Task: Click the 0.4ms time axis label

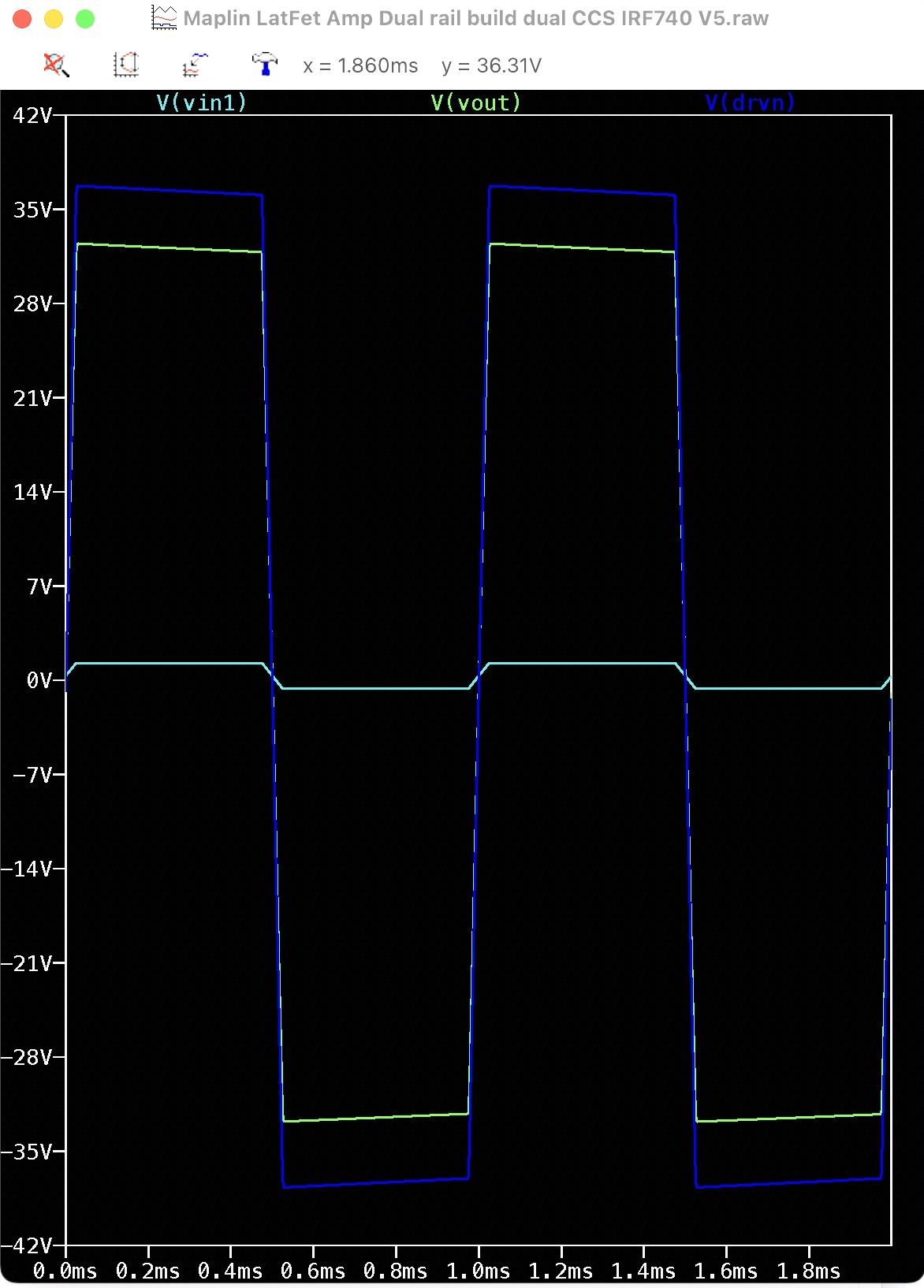Action: 230,1271
